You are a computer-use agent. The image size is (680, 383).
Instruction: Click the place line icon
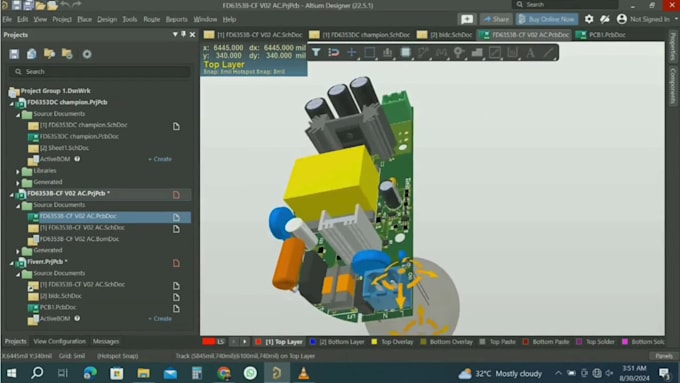549,52
